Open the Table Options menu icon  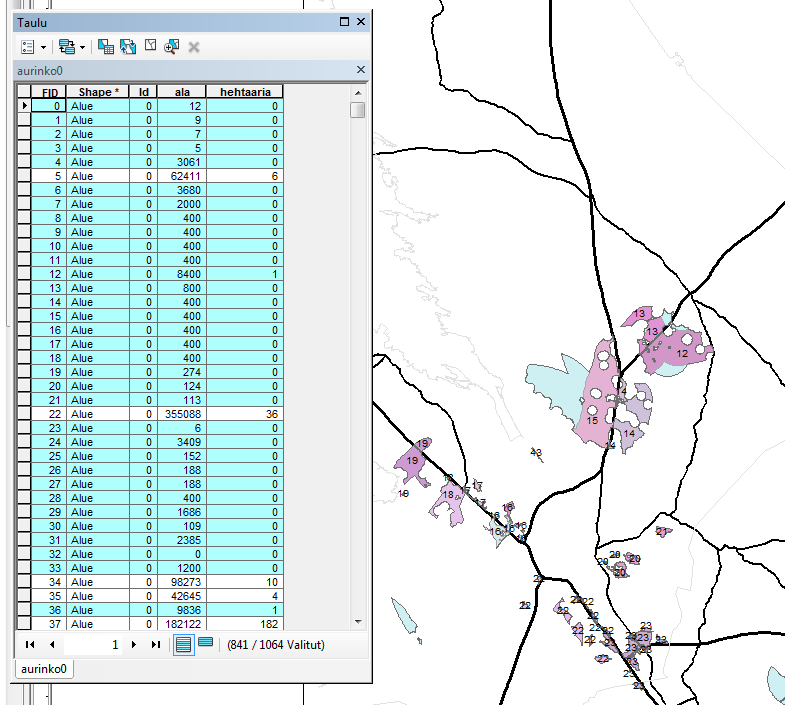pyautogui.click(x=28, y=47)
